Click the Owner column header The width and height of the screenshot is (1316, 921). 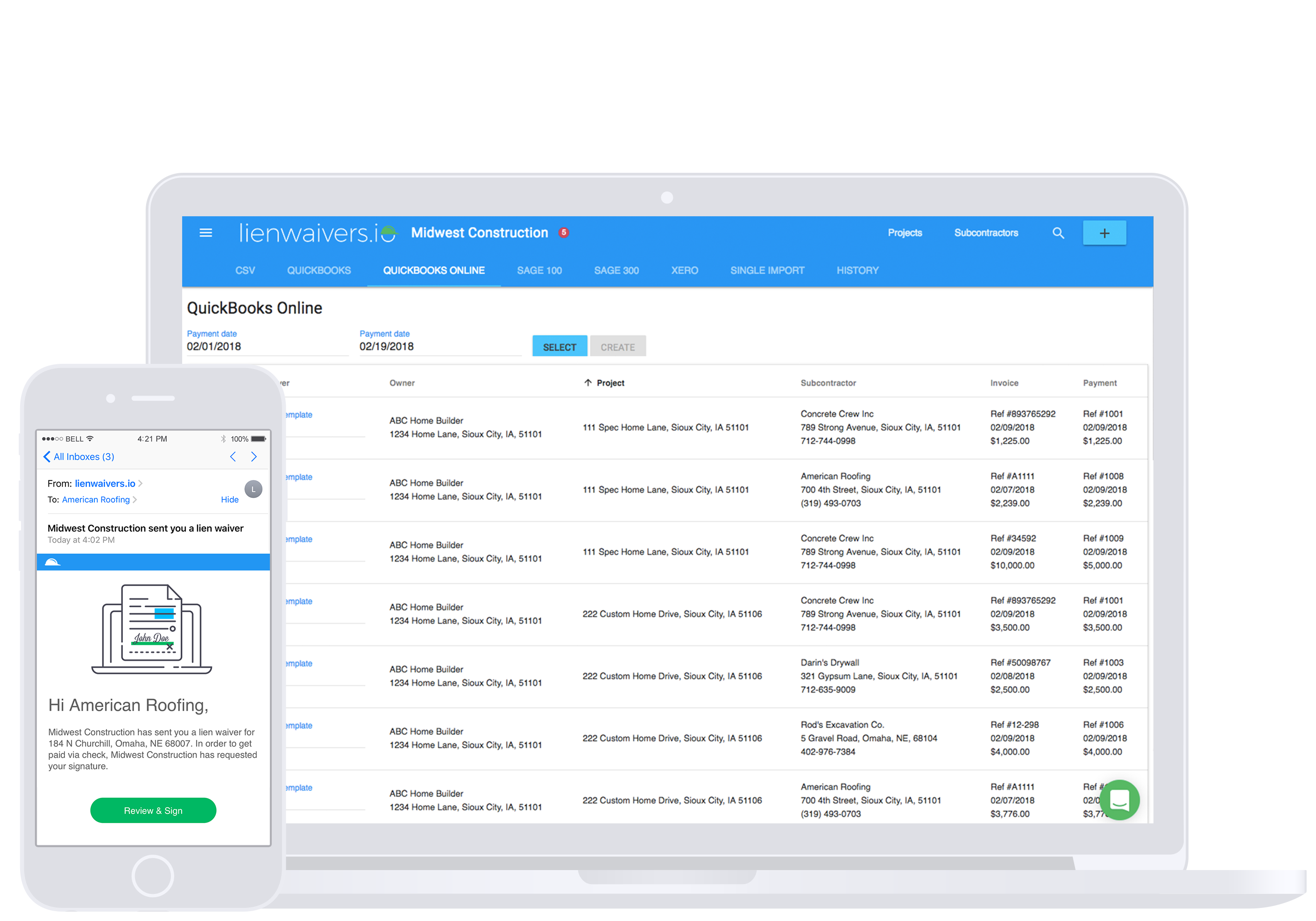tap(402, 383)
